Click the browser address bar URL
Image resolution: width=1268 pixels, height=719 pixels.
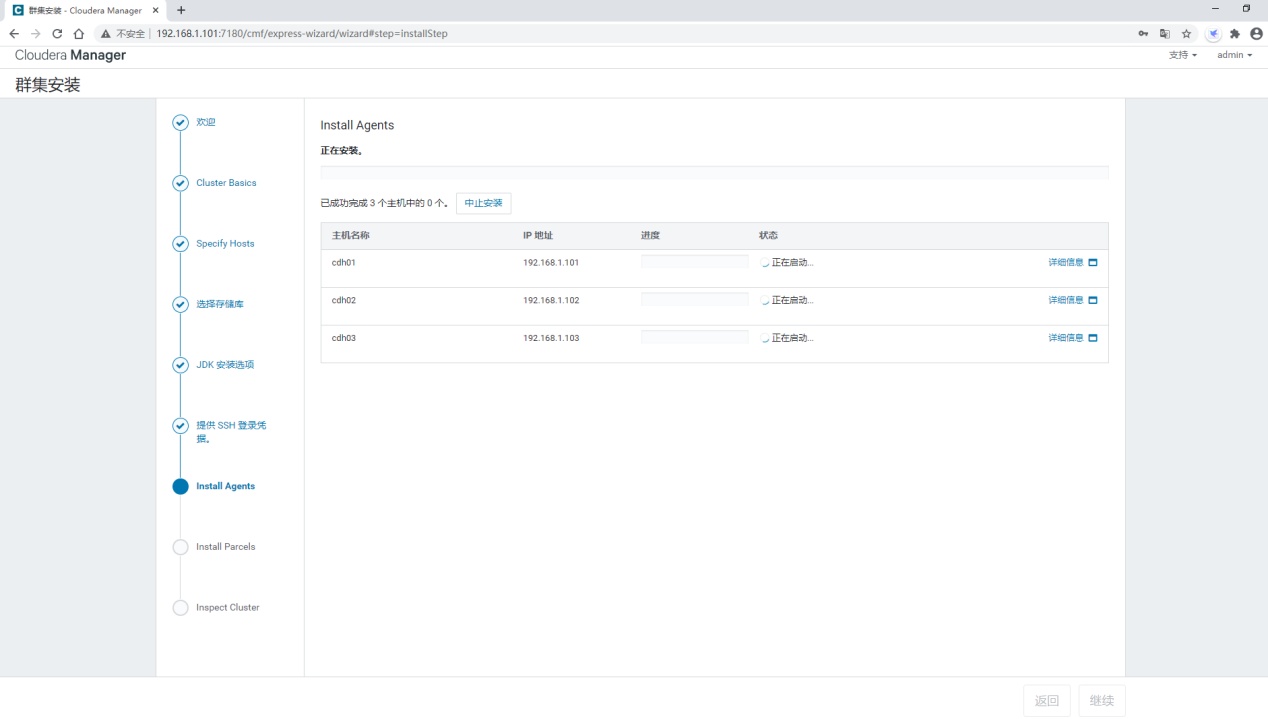[x=302, y=33]
